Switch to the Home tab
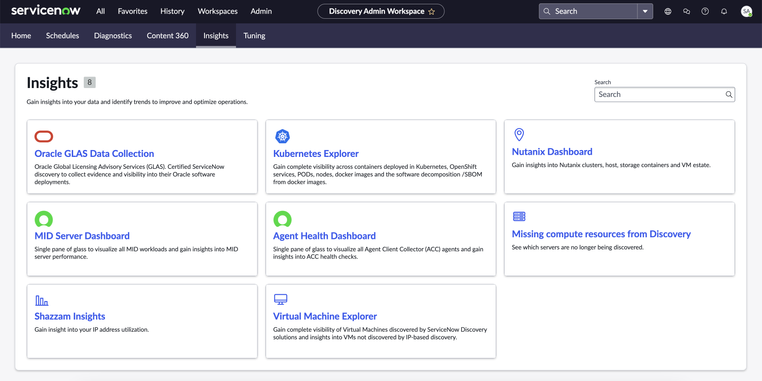The width and height of the screenshot is (762, 381). (x=21, y=35)
